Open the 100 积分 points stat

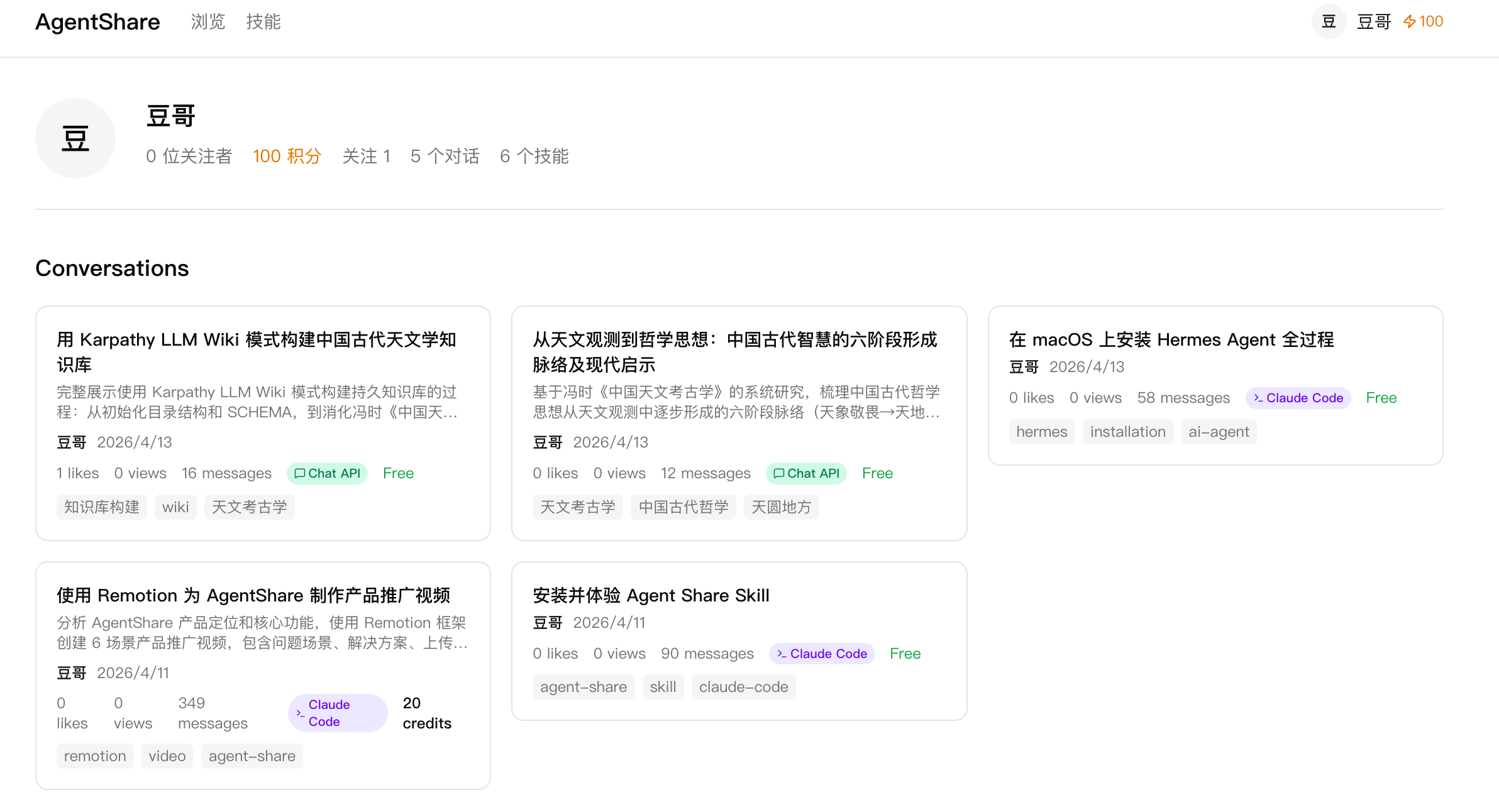287,156
